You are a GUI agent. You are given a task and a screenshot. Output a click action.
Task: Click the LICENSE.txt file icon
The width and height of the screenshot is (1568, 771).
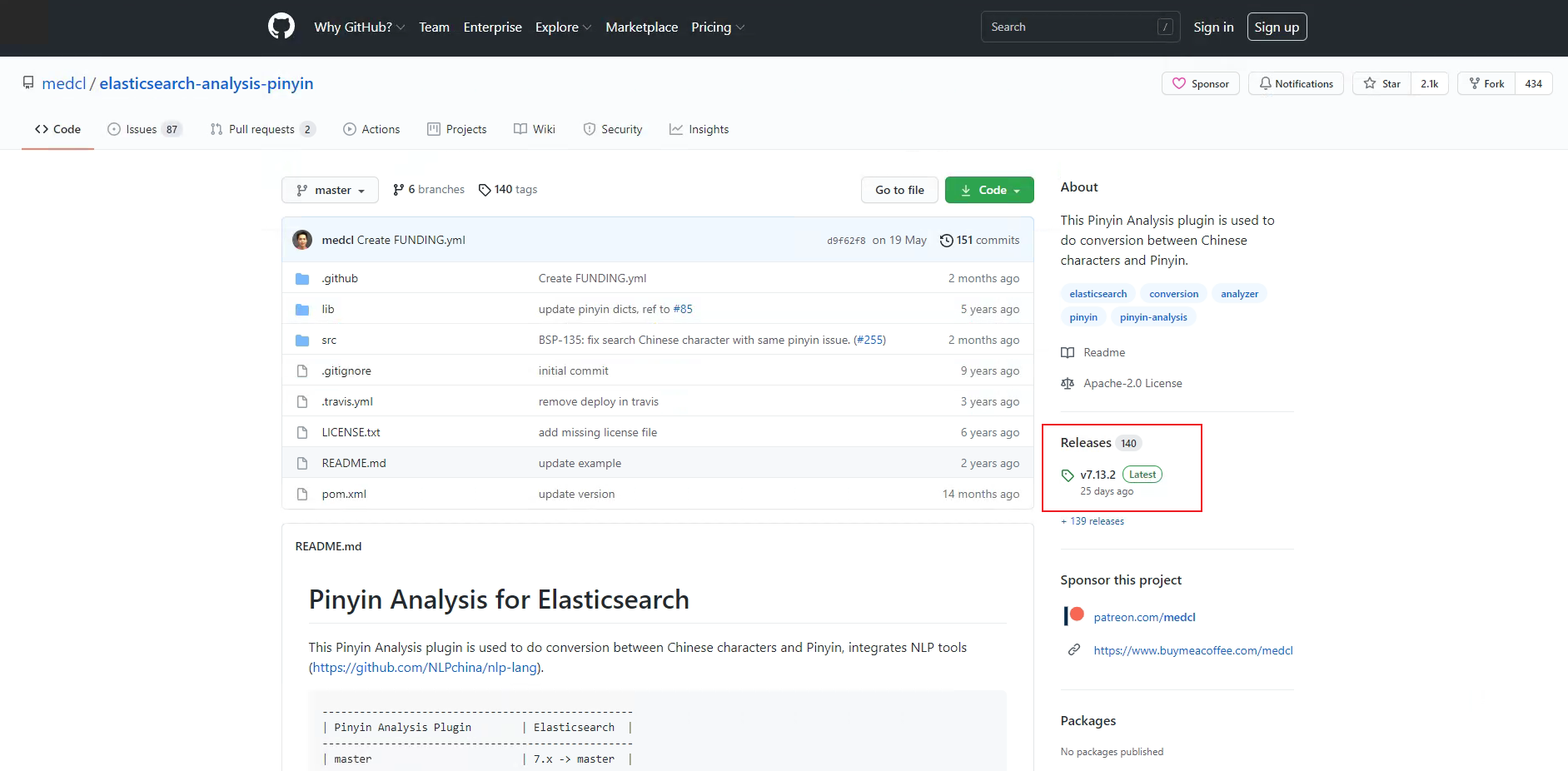pyautogui.click(x=302, y=433)
